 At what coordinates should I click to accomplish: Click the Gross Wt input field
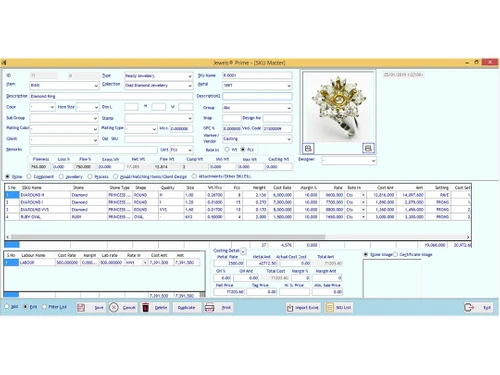110,167
